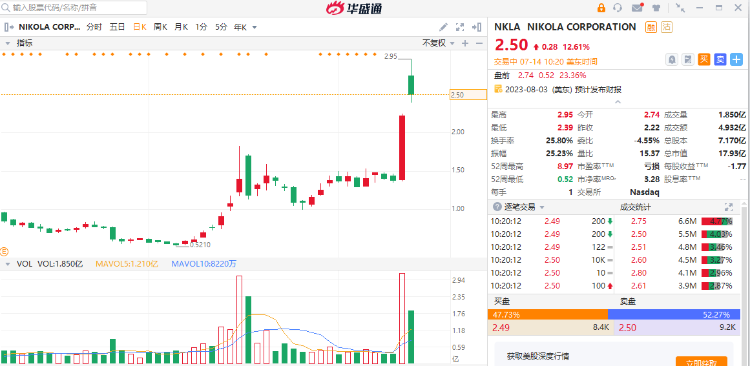Open the mail messages icon
The height and width of the screenshot is (366, 750).
click(x=637, y=8)
